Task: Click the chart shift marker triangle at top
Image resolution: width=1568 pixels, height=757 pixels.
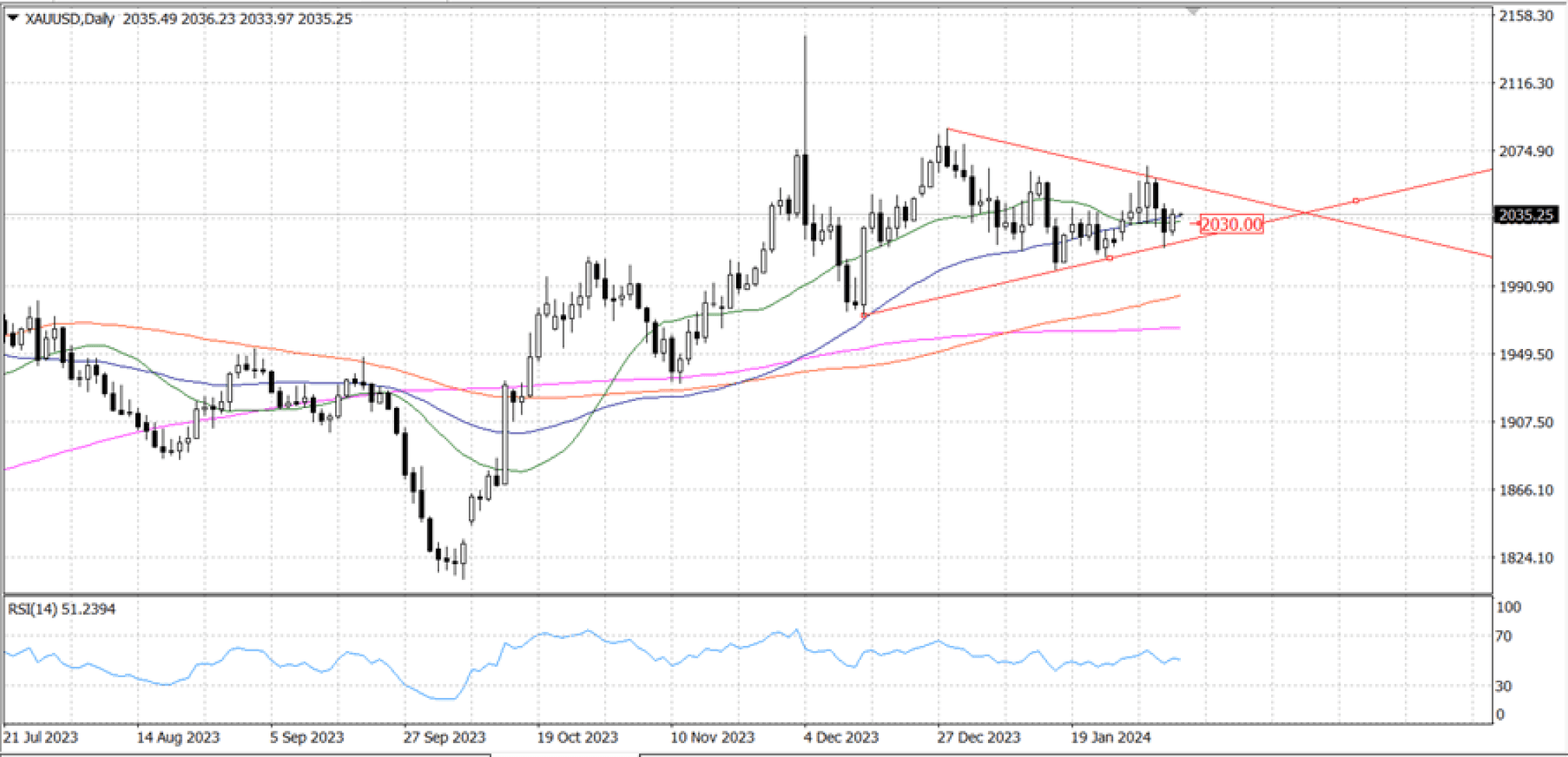Action: (1193, 11)
